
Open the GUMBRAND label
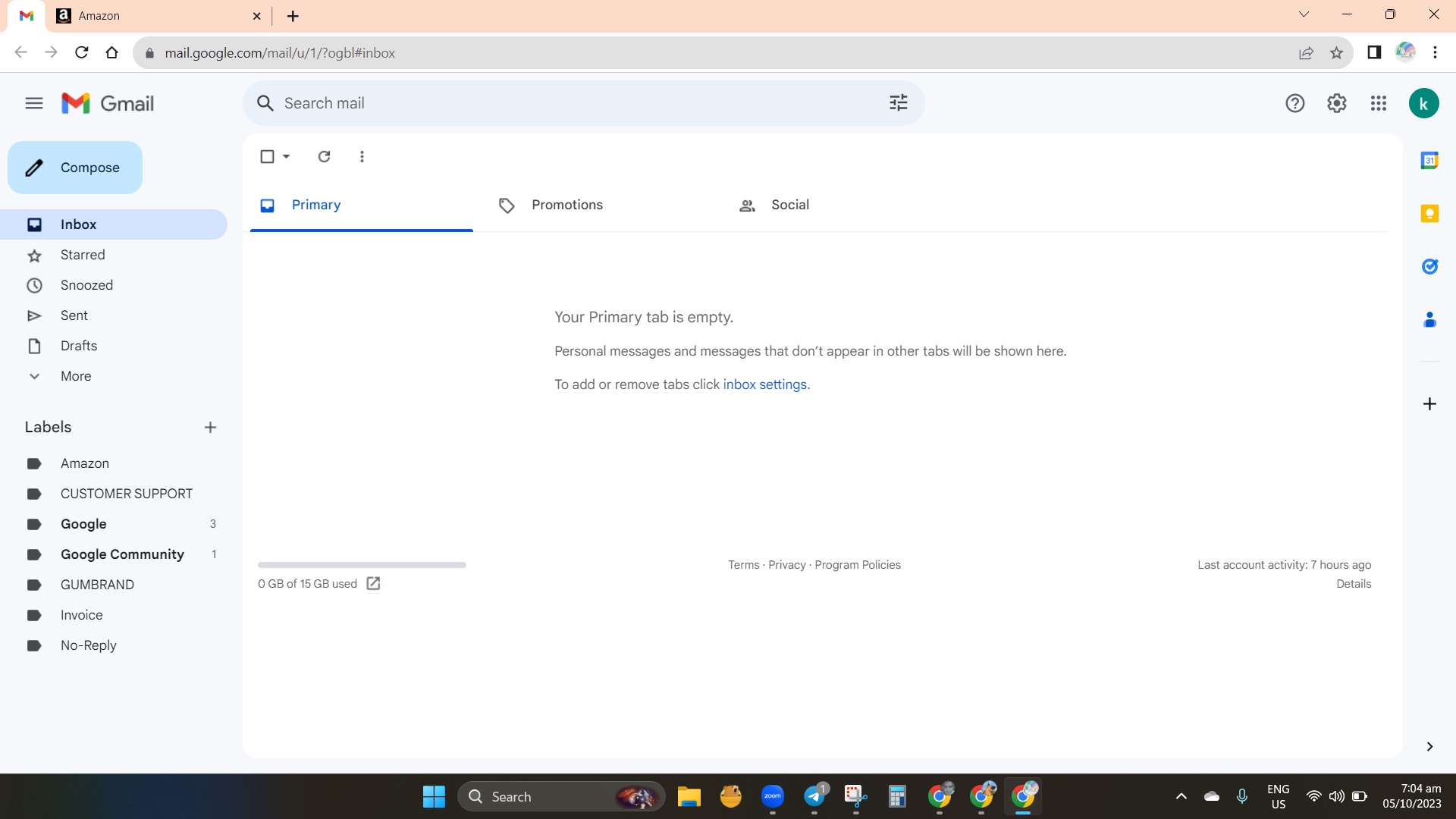114,585
